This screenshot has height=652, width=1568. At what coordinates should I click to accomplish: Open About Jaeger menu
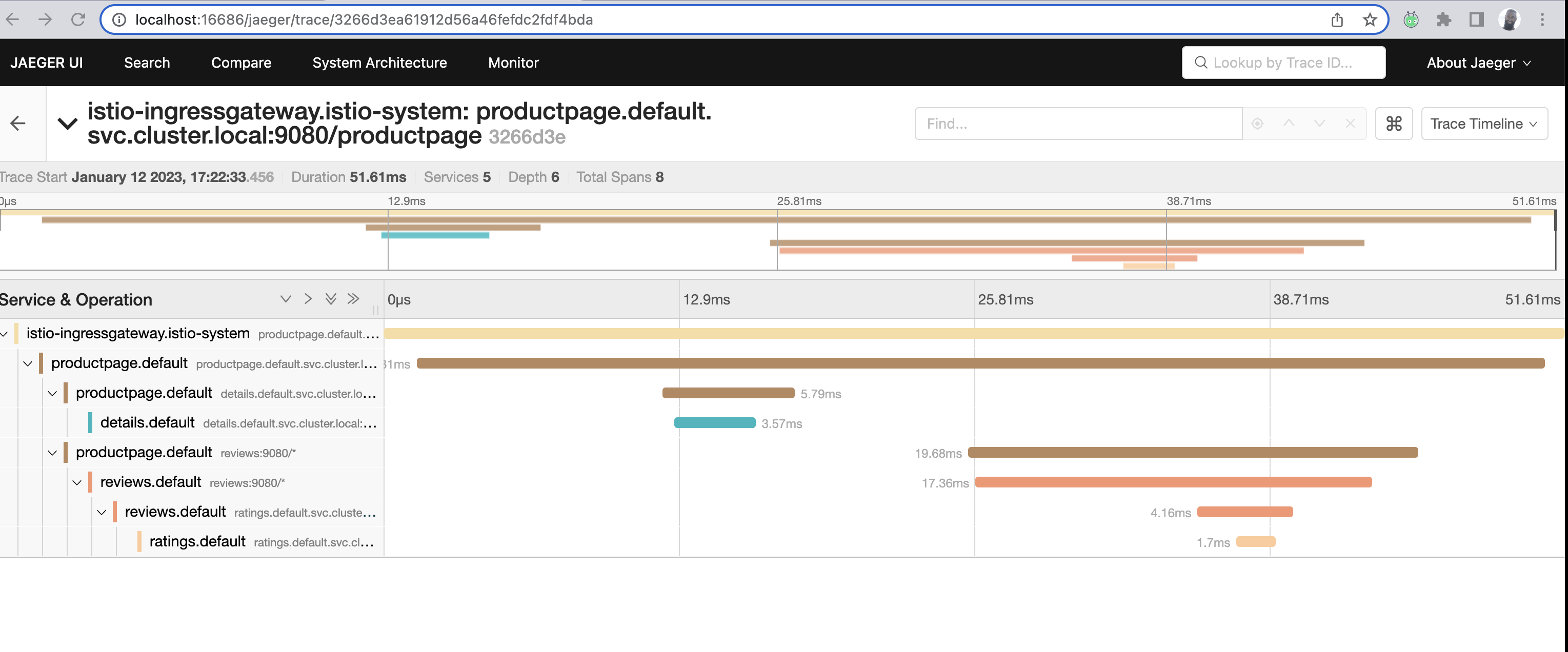pyautogui.click(x=1478, y=63)
